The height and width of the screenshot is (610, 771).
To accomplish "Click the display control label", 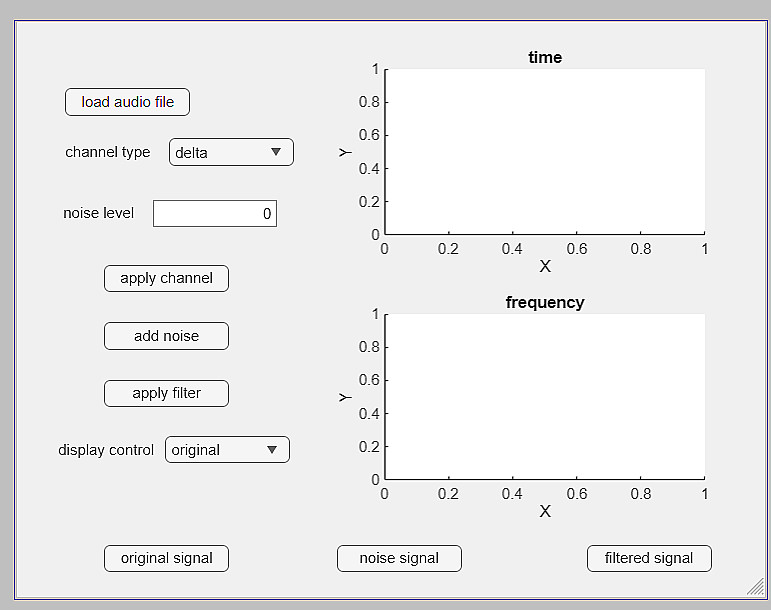I will (106, 450).
